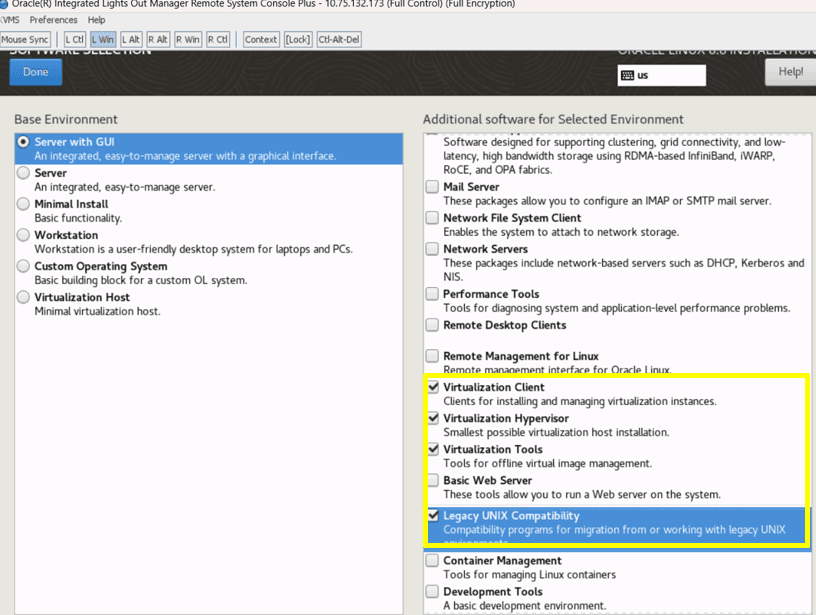Open the us keyboard layout selector
The image size is (816, 615).
point(663,74)
